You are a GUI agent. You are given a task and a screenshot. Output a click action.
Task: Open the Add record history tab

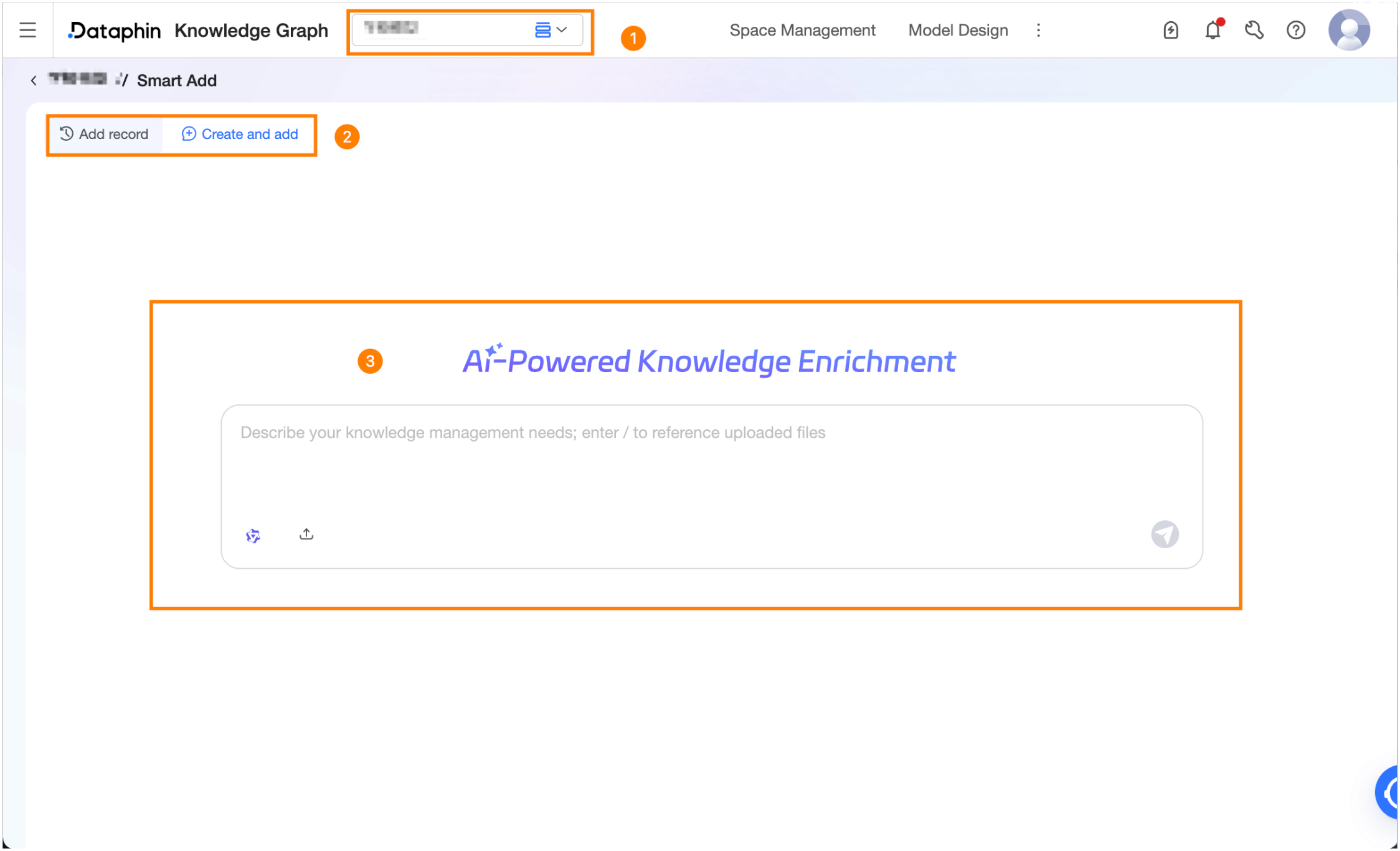104,134
